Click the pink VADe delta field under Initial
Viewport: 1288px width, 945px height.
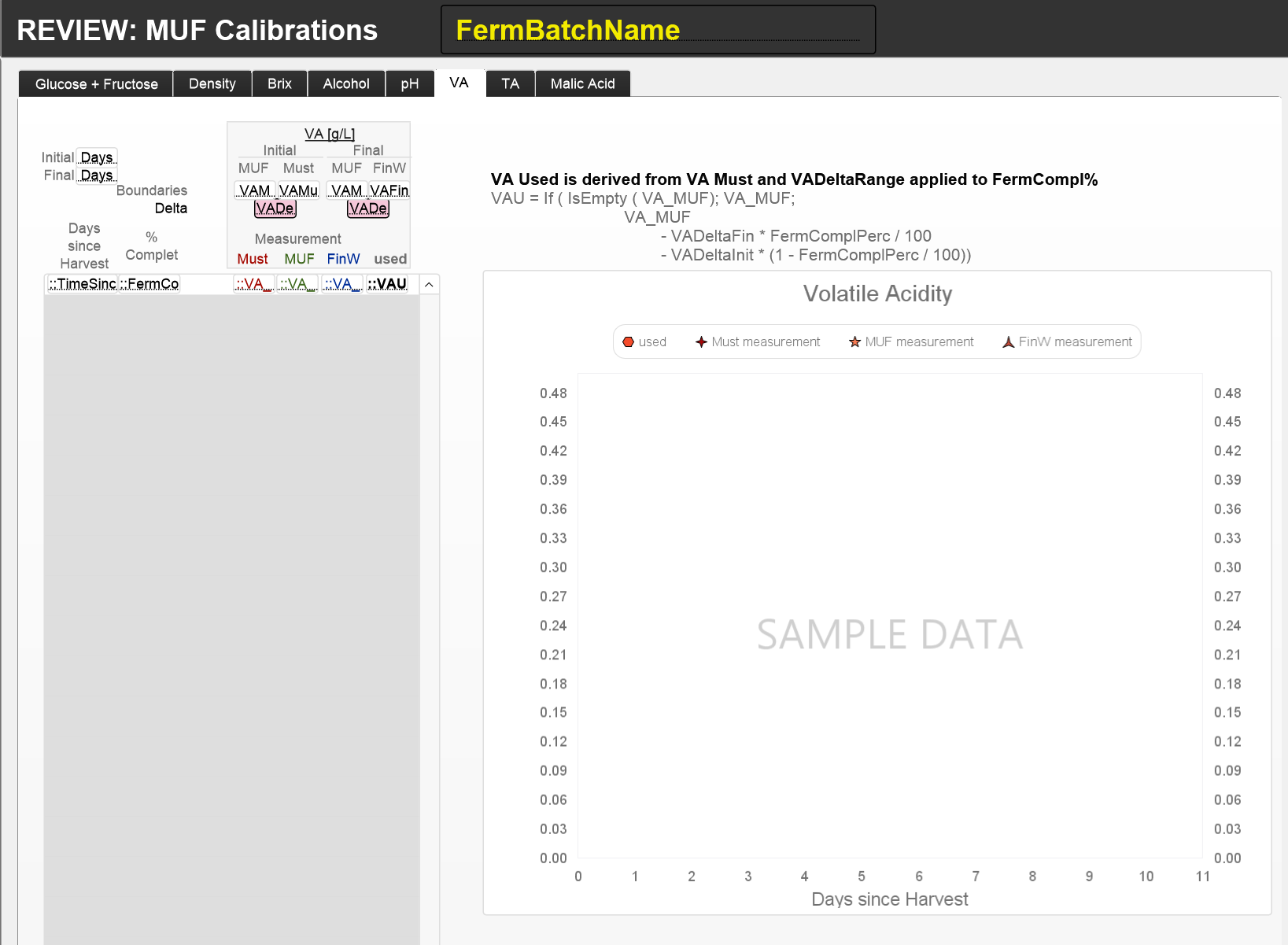pyautogui.click(x=275, y=209)
